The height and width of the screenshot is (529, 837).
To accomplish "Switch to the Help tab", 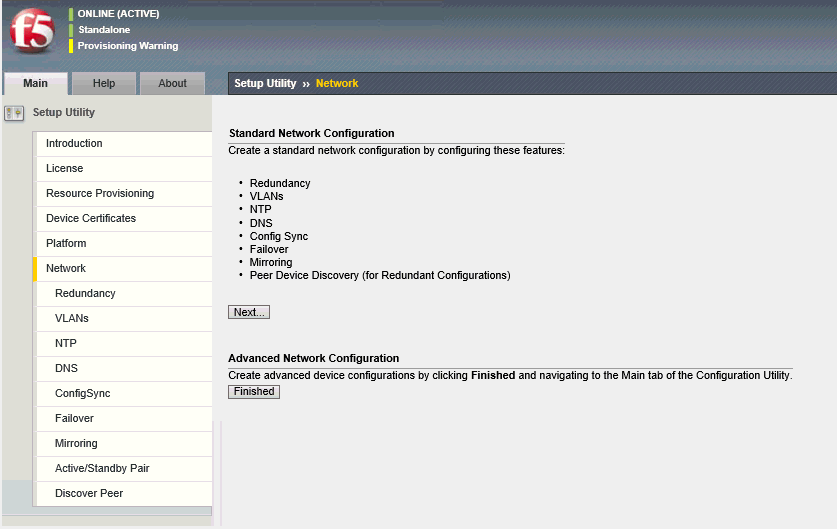I will [104, 84].
